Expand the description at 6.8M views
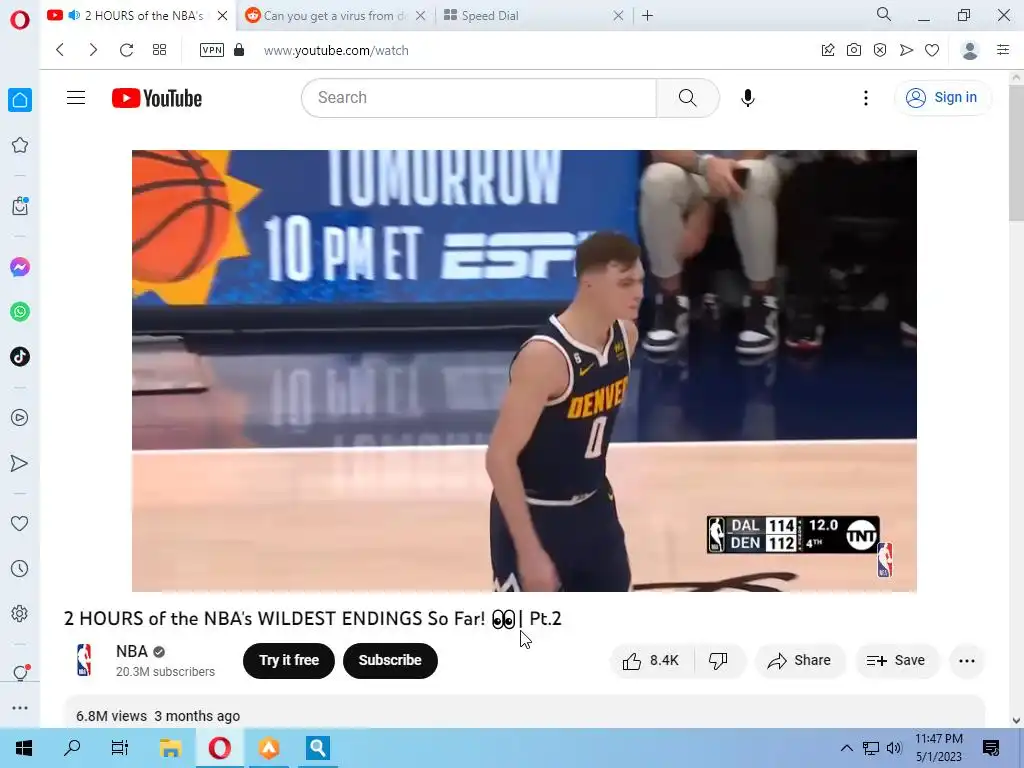The width and height of the screenshot is (1024, 768). point(524,713)
